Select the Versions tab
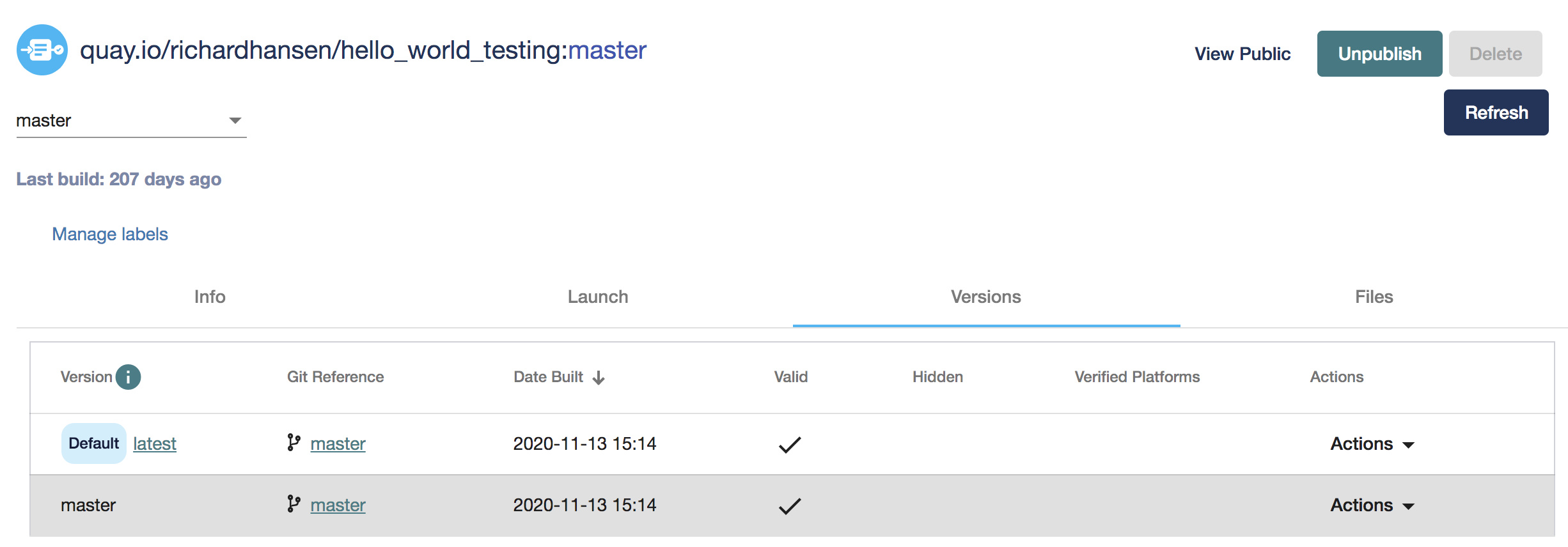 [x=985, y=297]
